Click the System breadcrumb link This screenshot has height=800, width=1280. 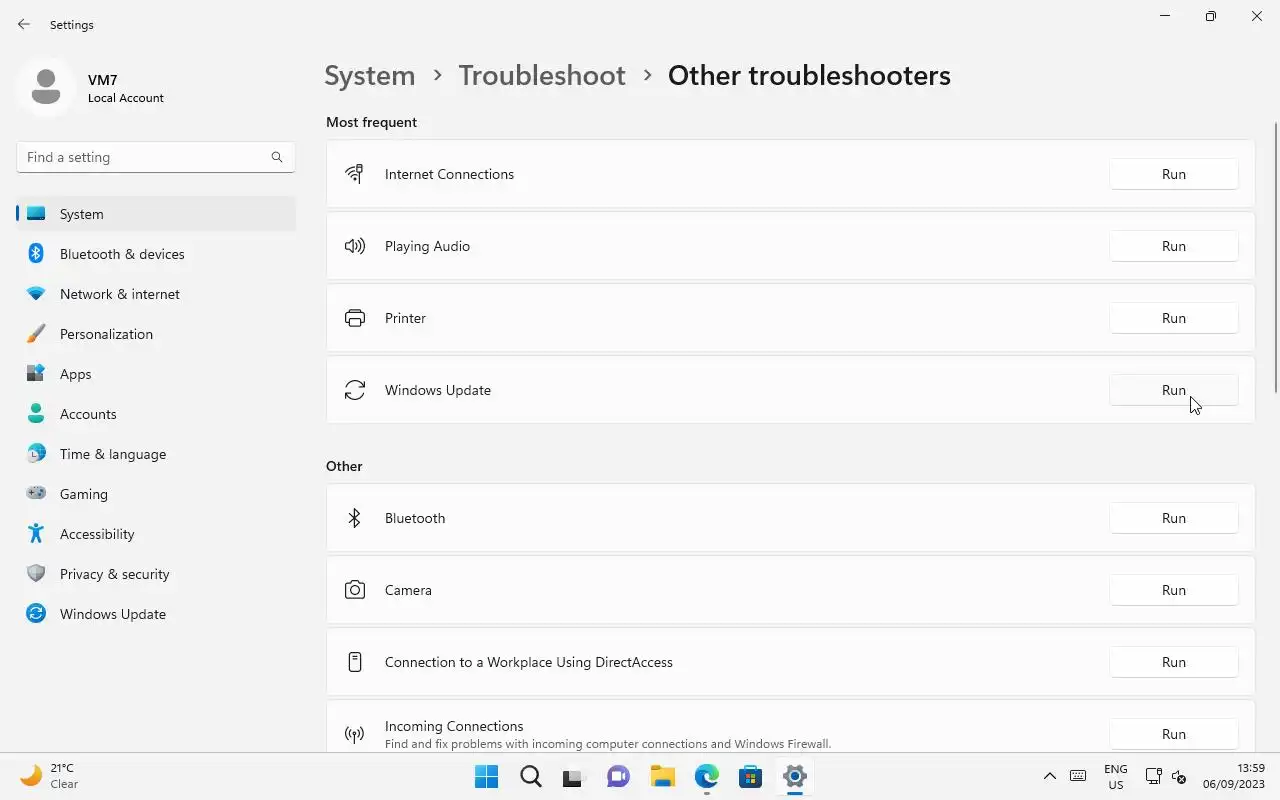370,75
